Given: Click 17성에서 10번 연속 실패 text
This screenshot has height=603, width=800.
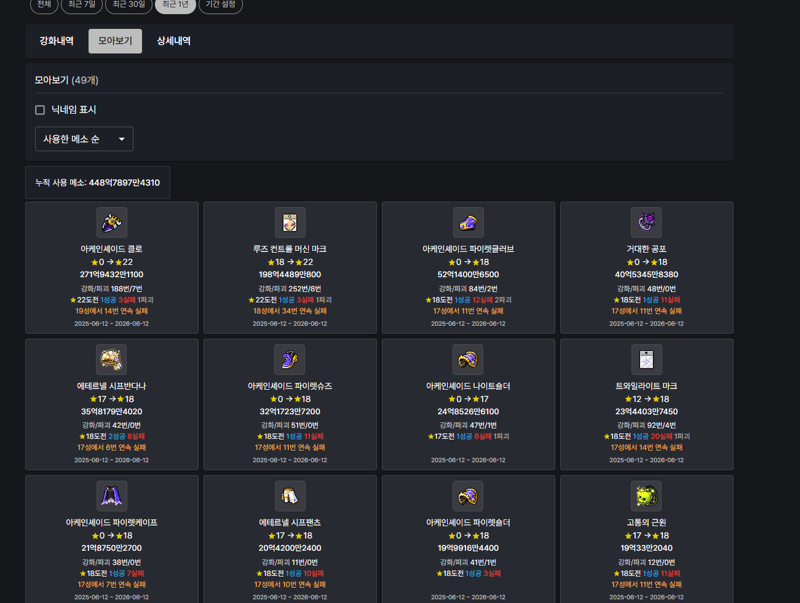Looking at the screenshot, I should pos(290,585).
